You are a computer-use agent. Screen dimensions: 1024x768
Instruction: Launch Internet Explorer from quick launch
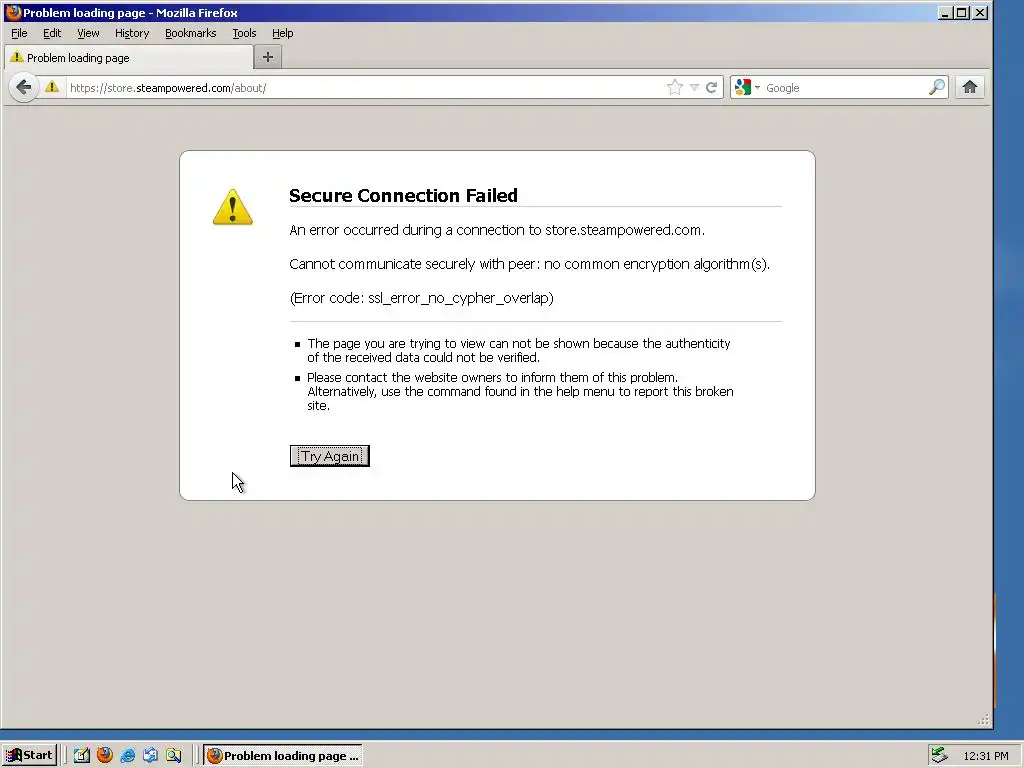click(x=127, y=756)
